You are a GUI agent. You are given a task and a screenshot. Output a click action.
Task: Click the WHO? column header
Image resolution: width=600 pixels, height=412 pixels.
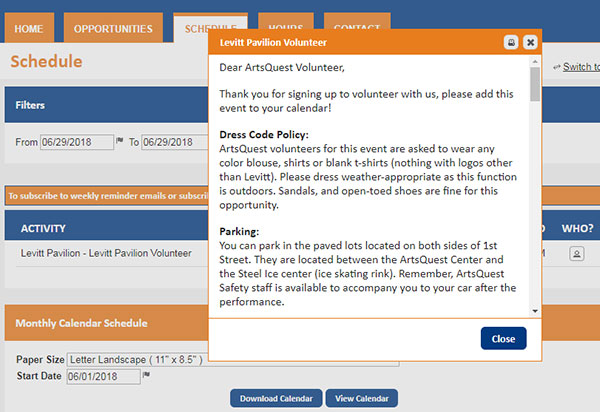pyautogui.click(x=577, y=228)
